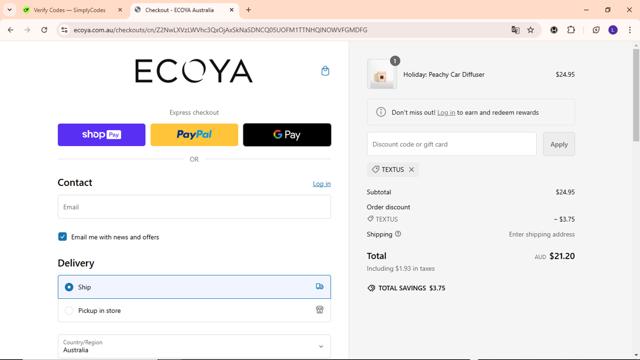Click Including $1.93 in taxes text
The width and height of the screenshot is (640, 360).
click(400, 269)
